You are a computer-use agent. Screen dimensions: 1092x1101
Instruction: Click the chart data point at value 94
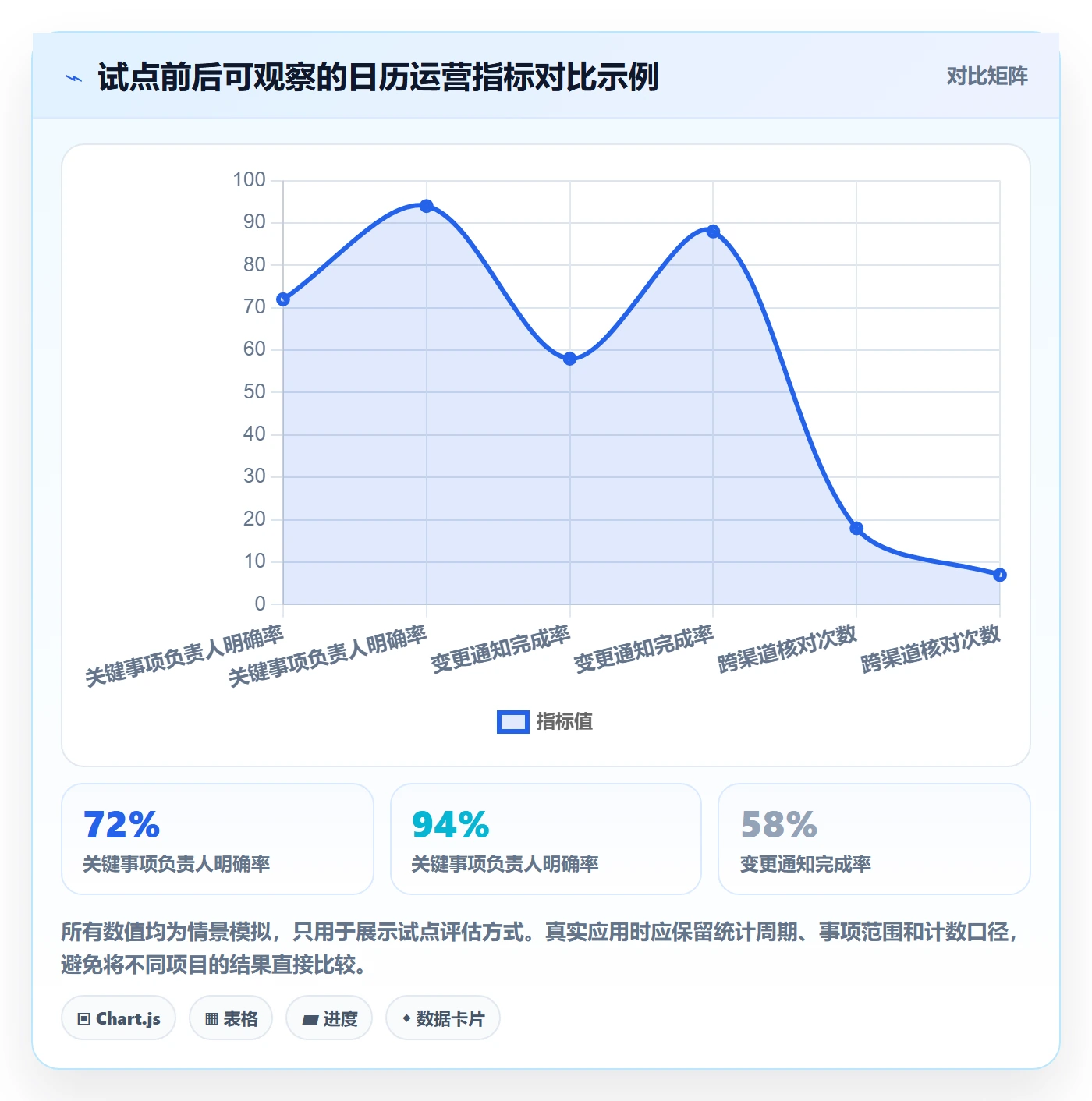point(427,206)
